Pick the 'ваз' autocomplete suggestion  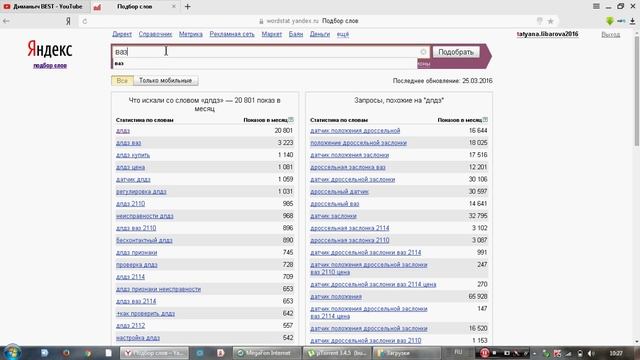(265, 63)
